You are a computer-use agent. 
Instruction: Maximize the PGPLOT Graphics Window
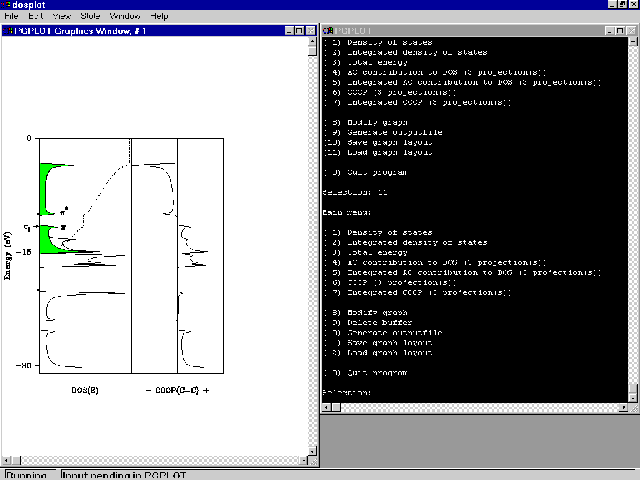pyautogui.click(x=299, y=31)
